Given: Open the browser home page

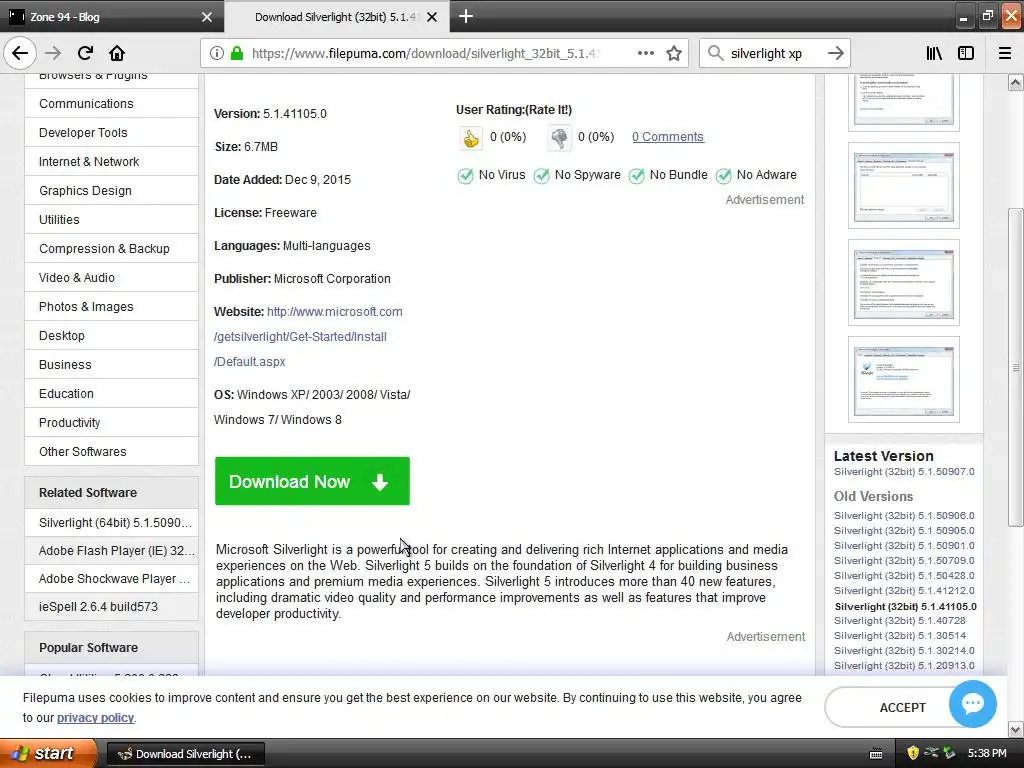Looking at the screenshot, I should [x=117, y=53].
